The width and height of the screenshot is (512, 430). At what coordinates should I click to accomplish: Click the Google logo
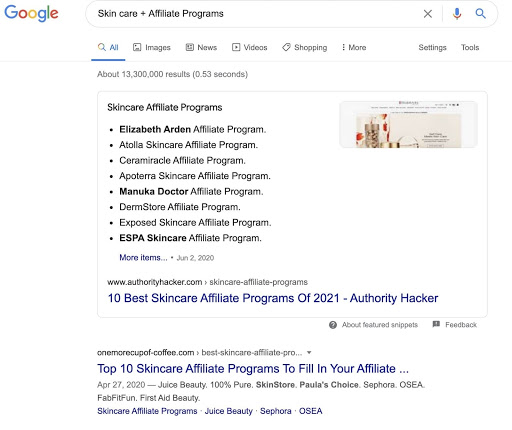point(31,14)
